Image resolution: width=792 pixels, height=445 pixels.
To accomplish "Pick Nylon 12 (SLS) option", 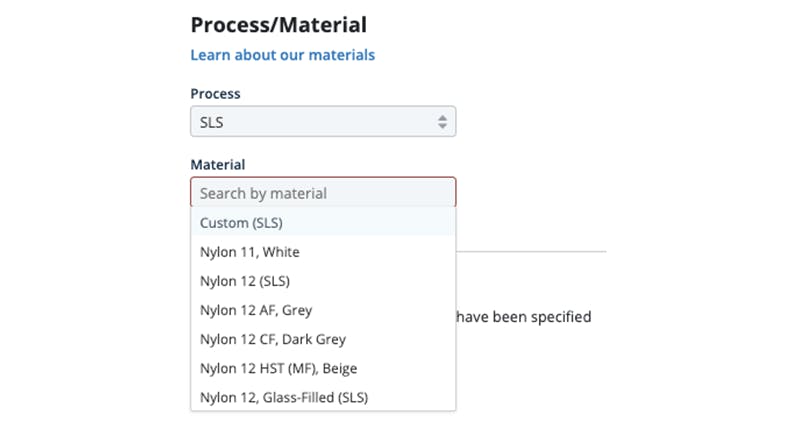I will (244, 281).
